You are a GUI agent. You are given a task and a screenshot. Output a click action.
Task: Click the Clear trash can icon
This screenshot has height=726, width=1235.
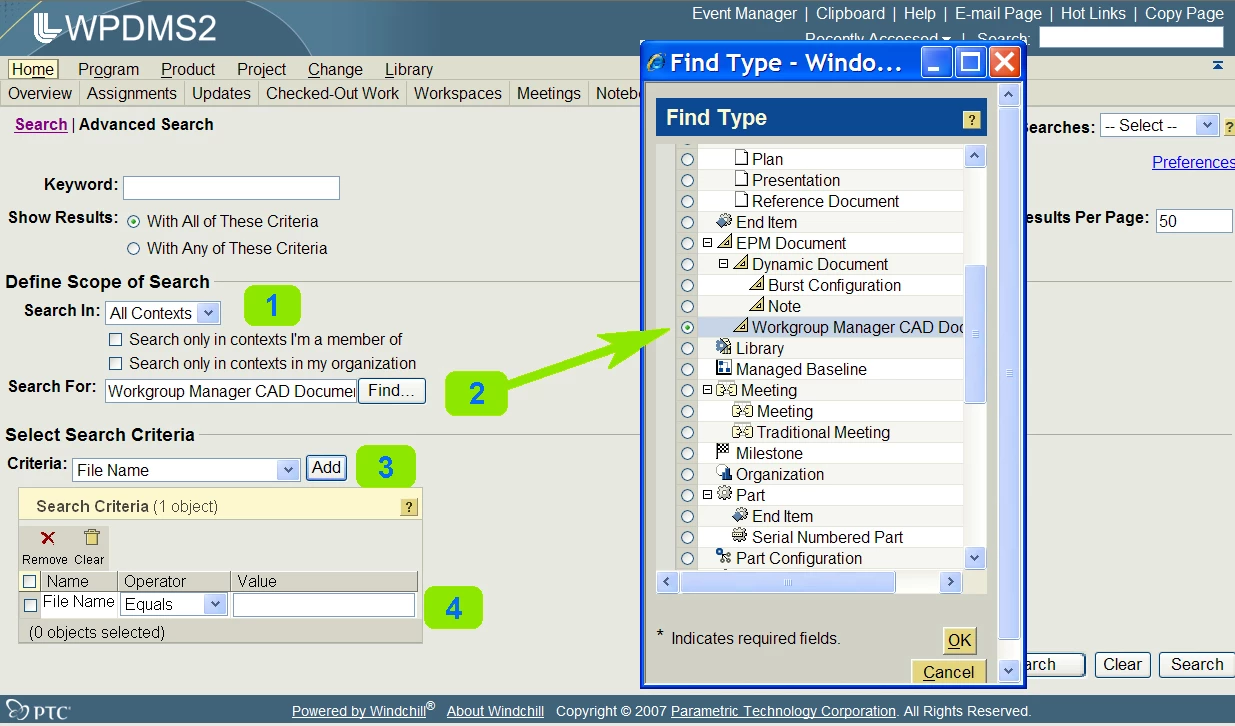[x=91, y=538]
